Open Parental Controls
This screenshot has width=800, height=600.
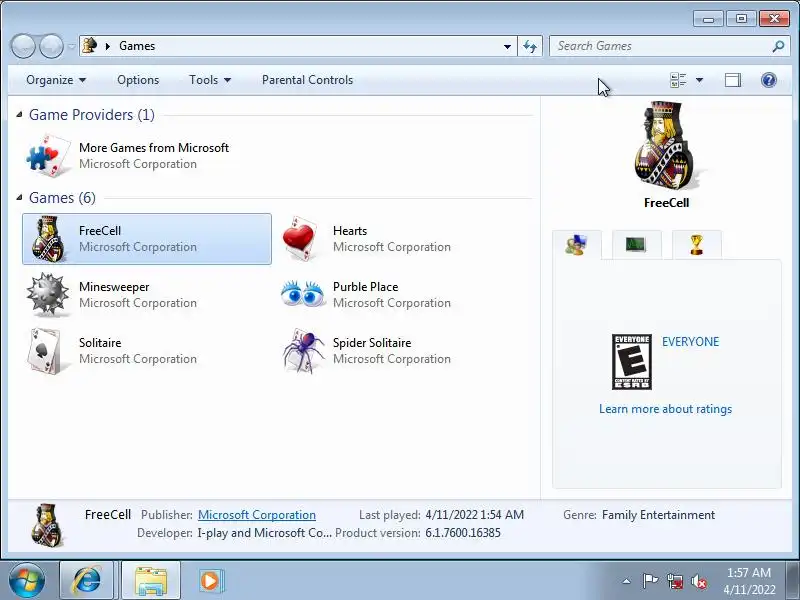307,80
